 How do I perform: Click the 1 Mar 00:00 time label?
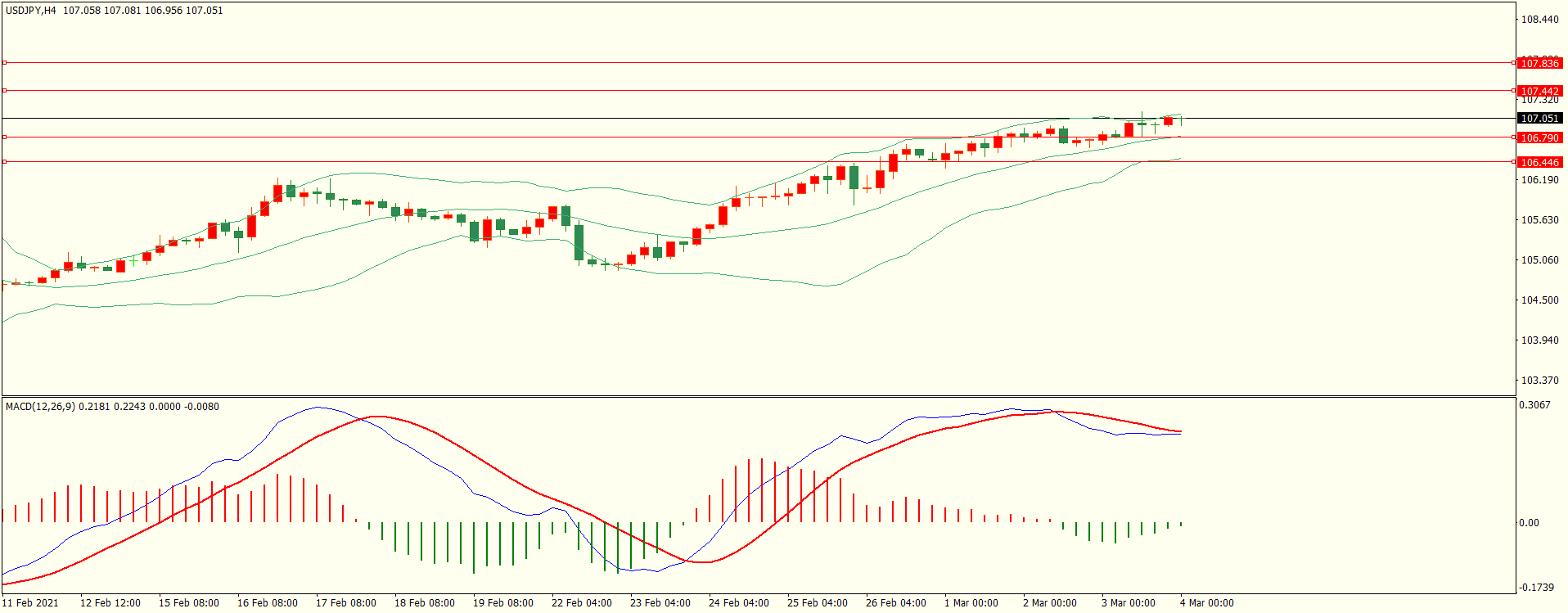(971, 603)
